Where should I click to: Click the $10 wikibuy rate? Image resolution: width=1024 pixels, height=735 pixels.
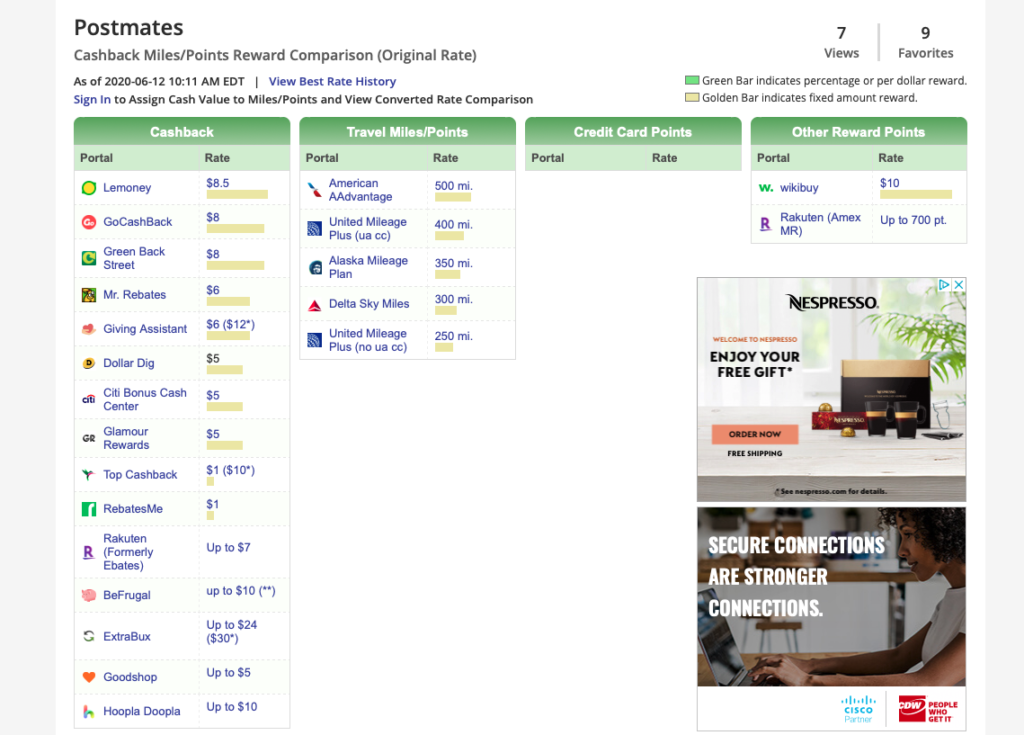(x=889, y=184)
